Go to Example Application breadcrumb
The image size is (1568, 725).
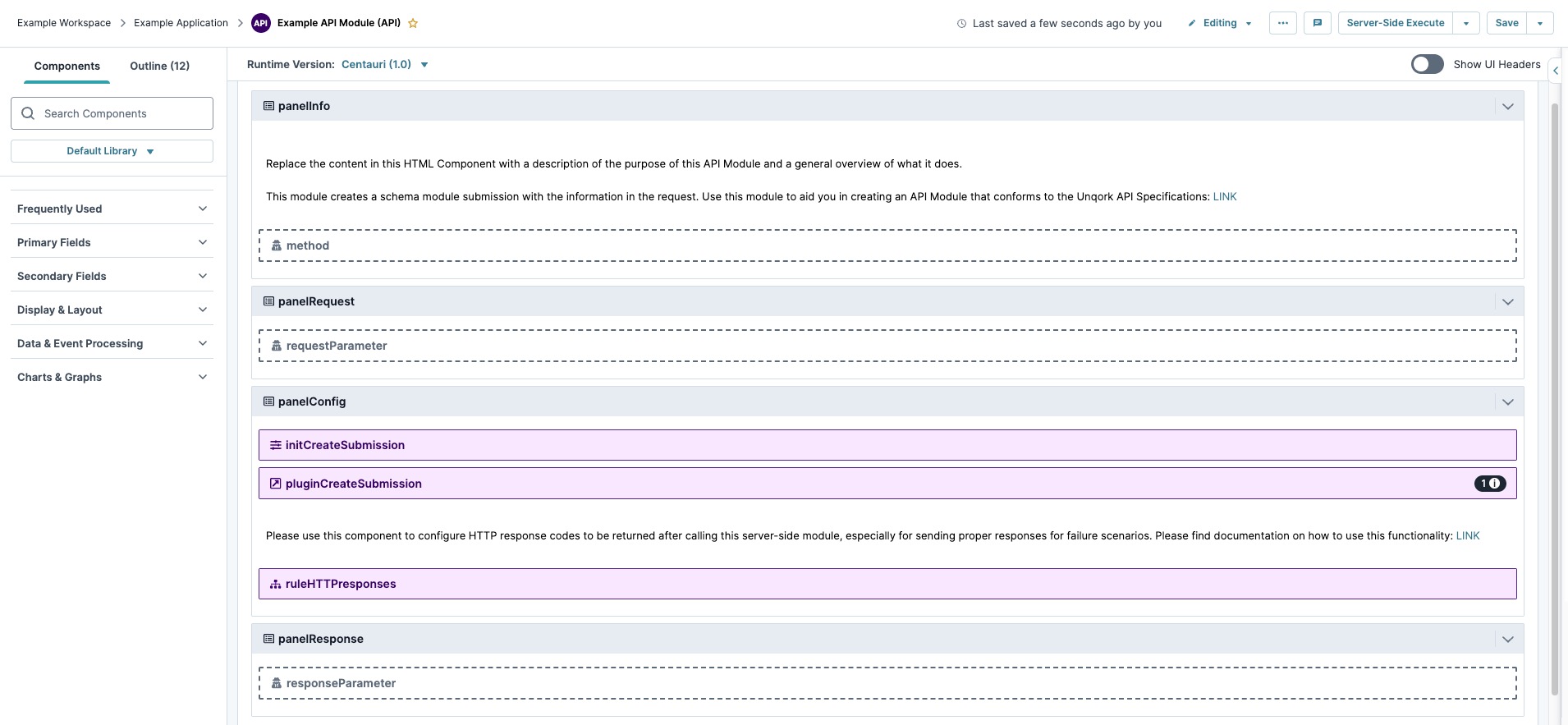coord(181,23)
